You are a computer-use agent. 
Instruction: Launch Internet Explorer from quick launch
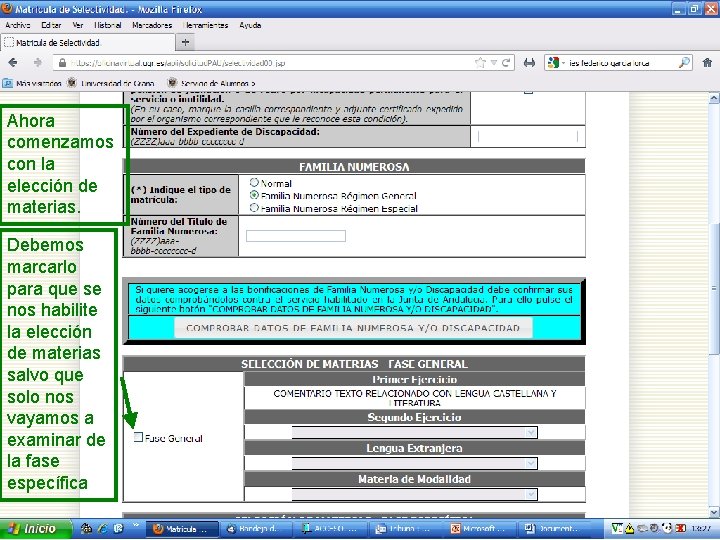tap(101, 529)
